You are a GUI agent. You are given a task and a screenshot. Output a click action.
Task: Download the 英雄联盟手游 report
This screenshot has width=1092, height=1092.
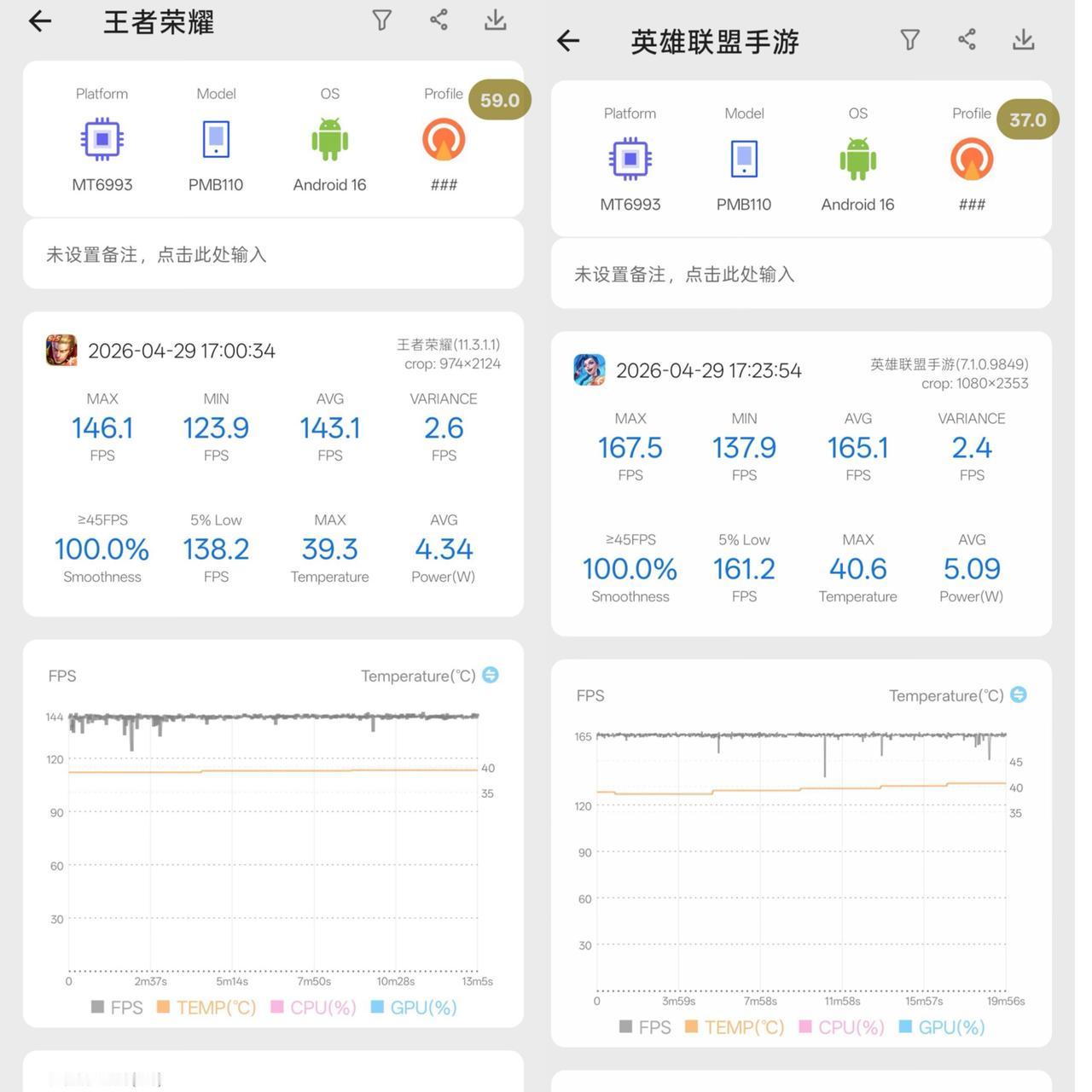tap(1023, 40)
